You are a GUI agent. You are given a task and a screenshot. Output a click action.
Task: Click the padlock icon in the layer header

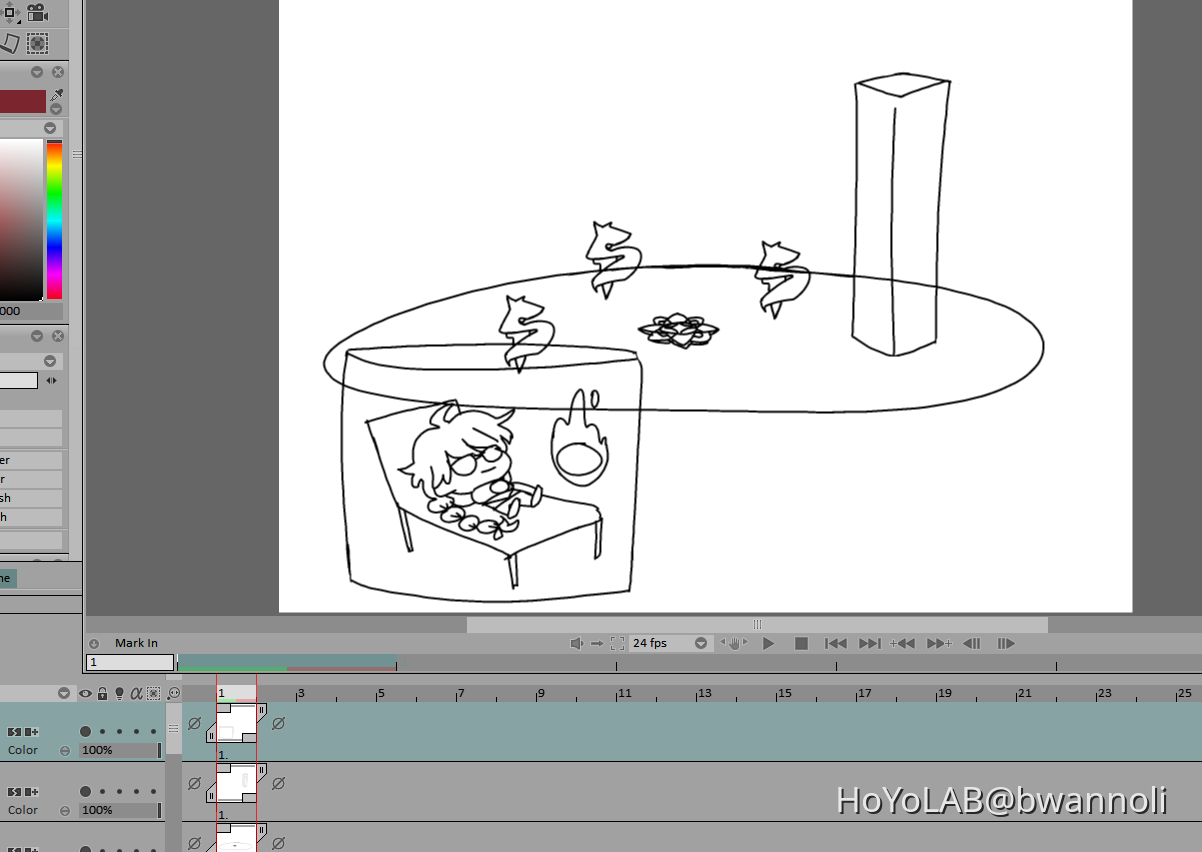[102, 694]
